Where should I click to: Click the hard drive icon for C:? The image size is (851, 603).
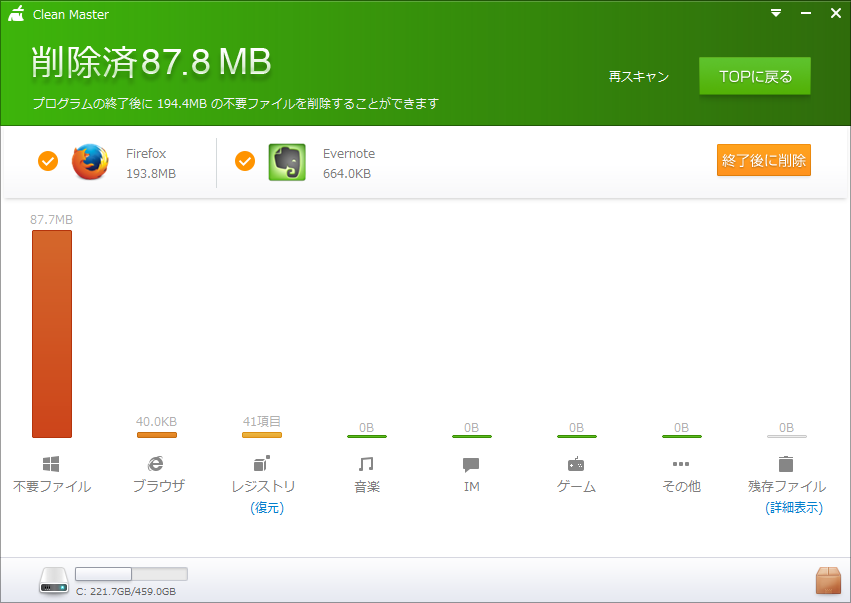click(53, 580)
